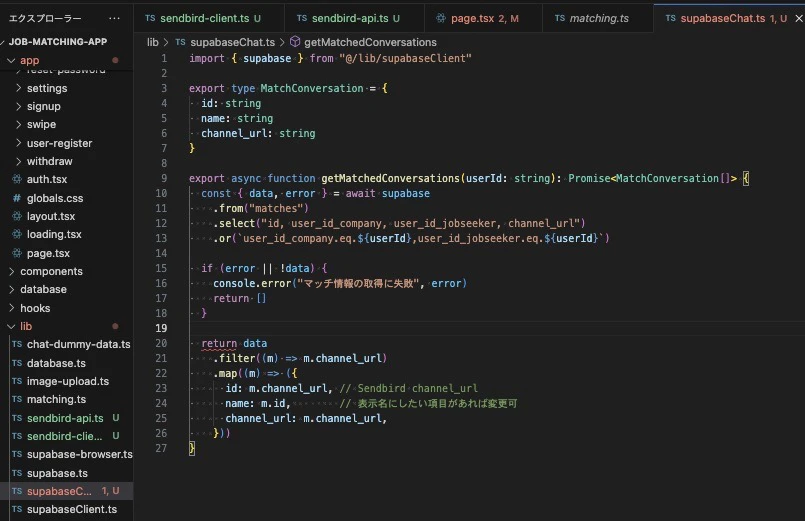Select the supabaseChat.ts editor tab
Viewport: 805px width, 521px height.
tap(723, 18)
